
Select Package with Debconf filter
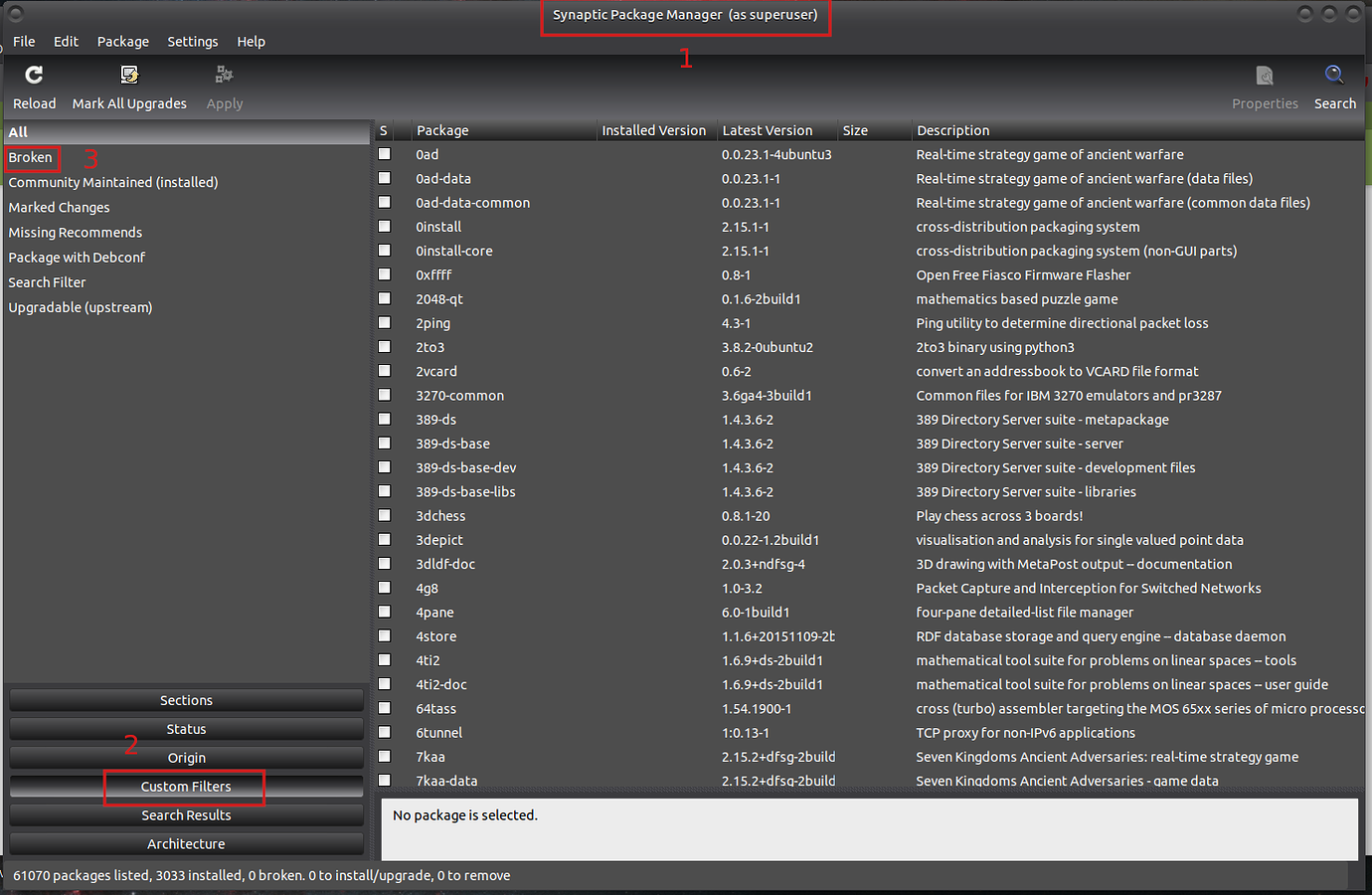(77, 257)
